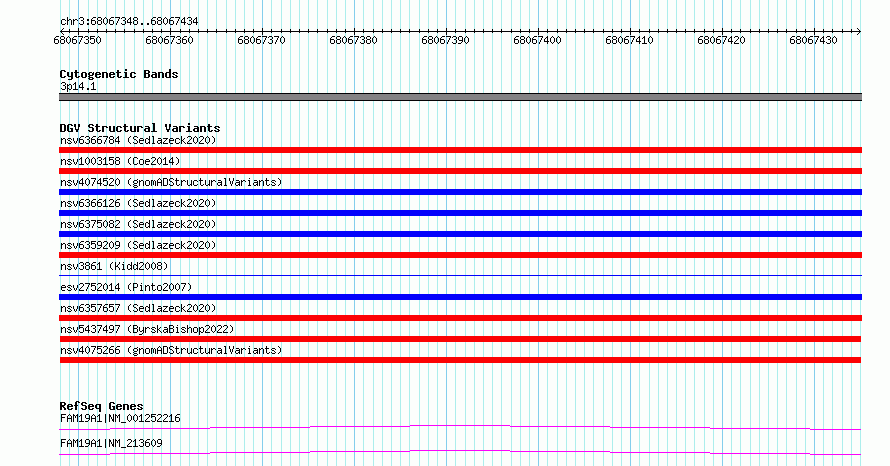The width and height of the screenshot is (890, 466).
Task: Open nsv6375082 (Sedlazeck2020) label
Action: 138,224
